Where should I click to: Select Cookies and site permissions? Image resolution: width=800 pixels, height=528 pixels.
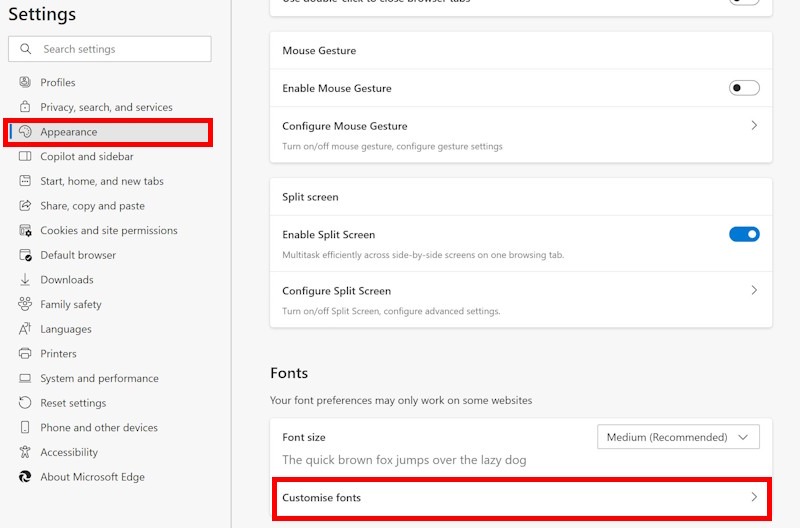[109, 230]
